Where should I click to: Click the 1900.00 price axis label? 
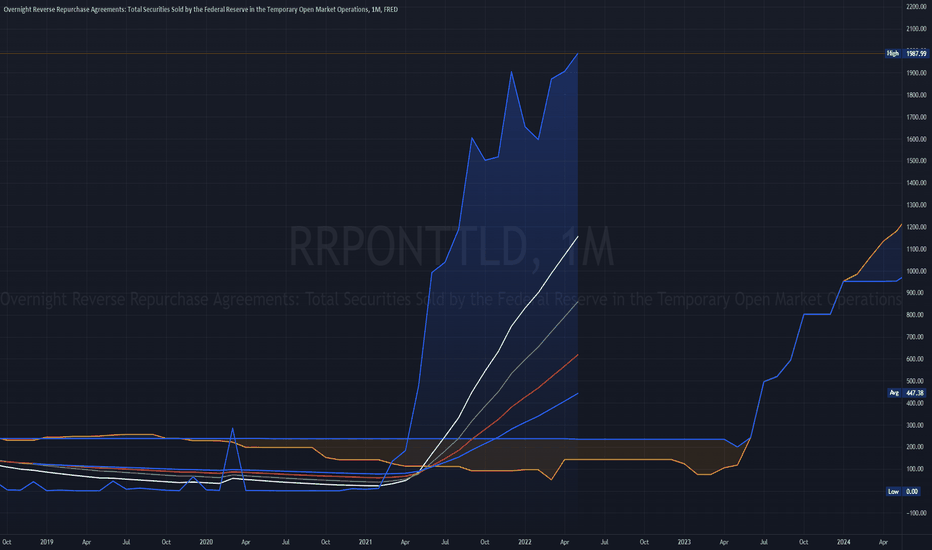[917, 73]
